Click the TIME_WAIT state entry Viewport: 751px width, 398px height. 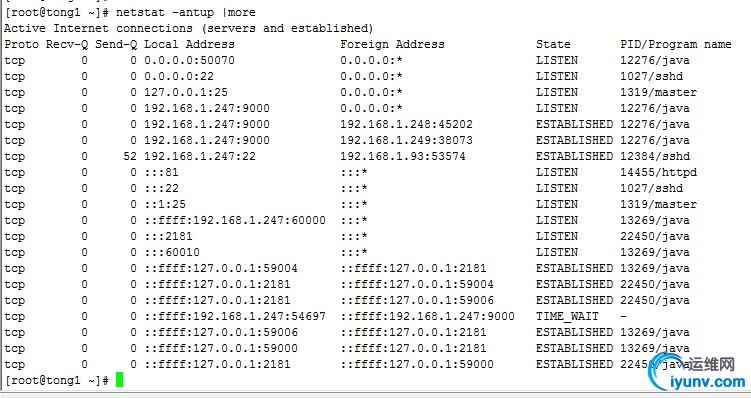(x=567, y=317)
